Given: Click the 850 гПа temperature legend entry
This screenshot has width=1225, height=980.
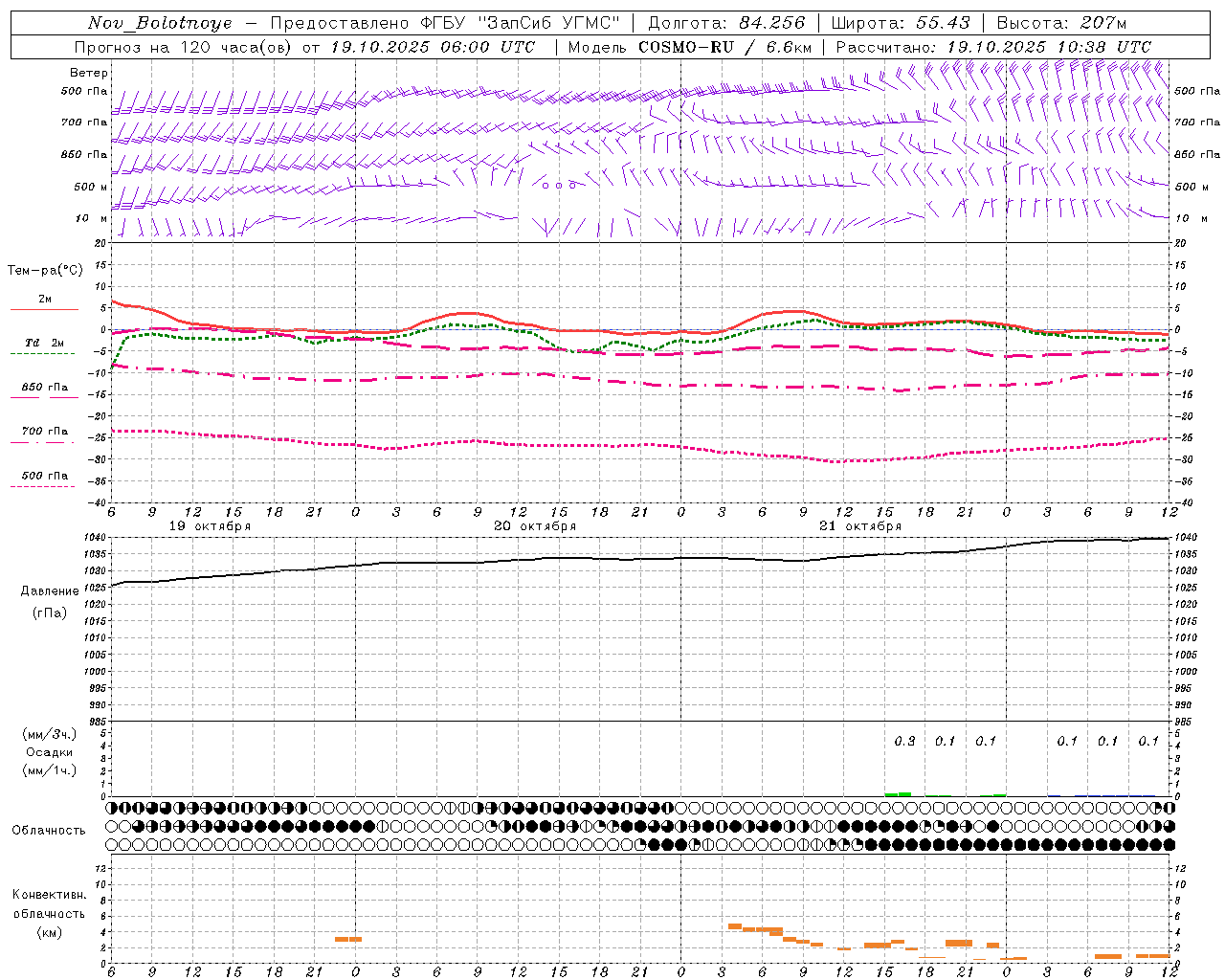Looking at the screenshot, I should tap(44, 390).
